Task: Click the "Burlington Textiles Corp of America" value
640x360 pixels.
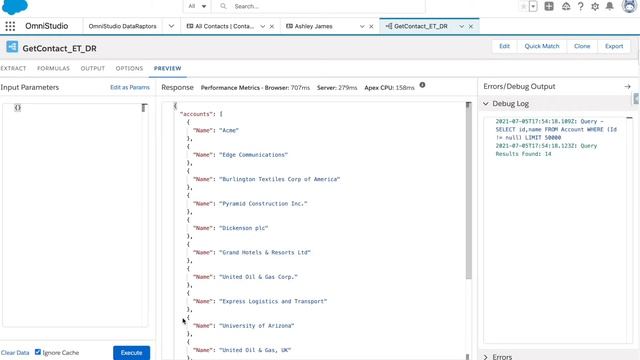Action: 280,179
